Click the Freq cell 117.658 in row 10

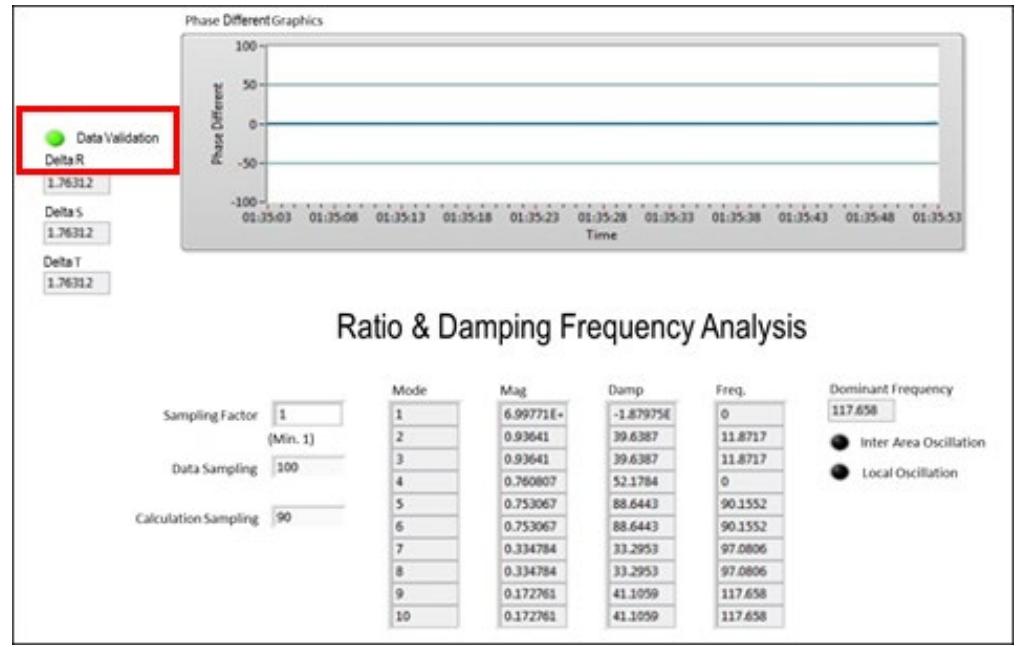coord(750,616)
